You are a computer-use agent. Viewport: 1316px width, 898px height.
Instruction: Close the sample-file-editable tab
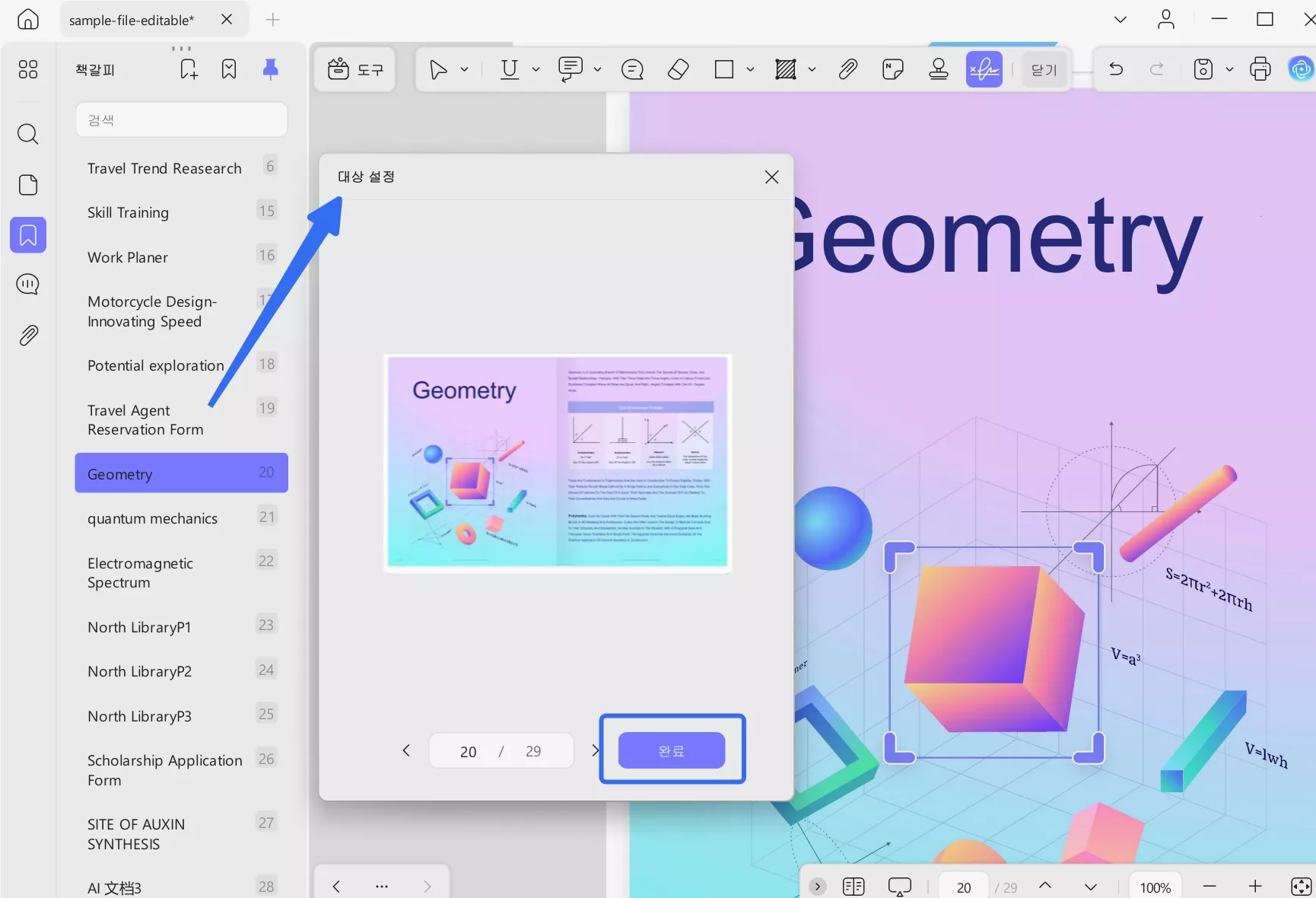[x=227, y=20]
